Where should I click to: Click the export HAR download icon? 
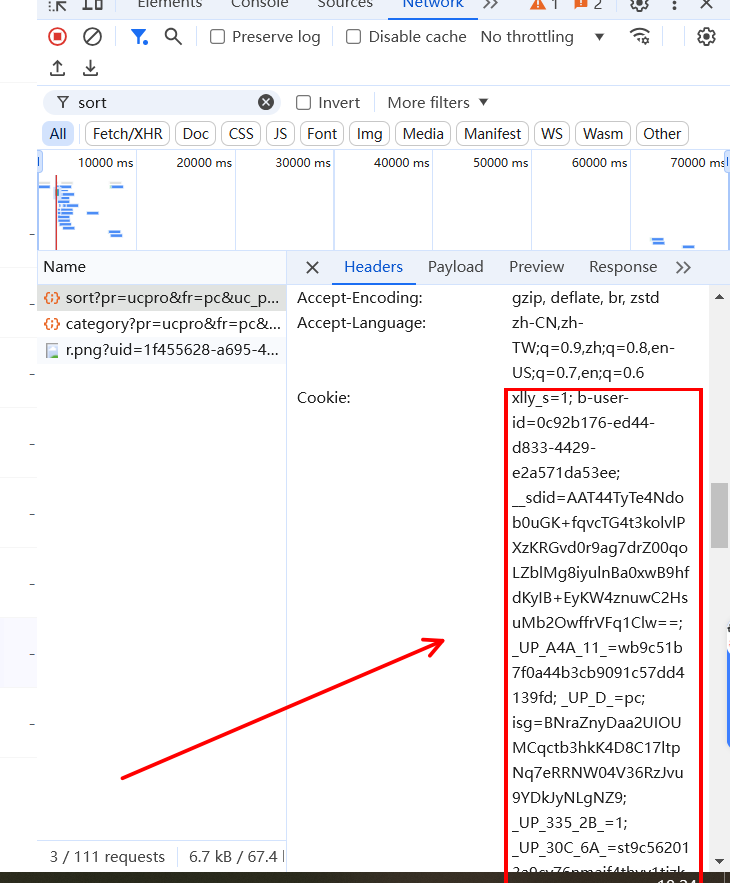coord(90,68)
